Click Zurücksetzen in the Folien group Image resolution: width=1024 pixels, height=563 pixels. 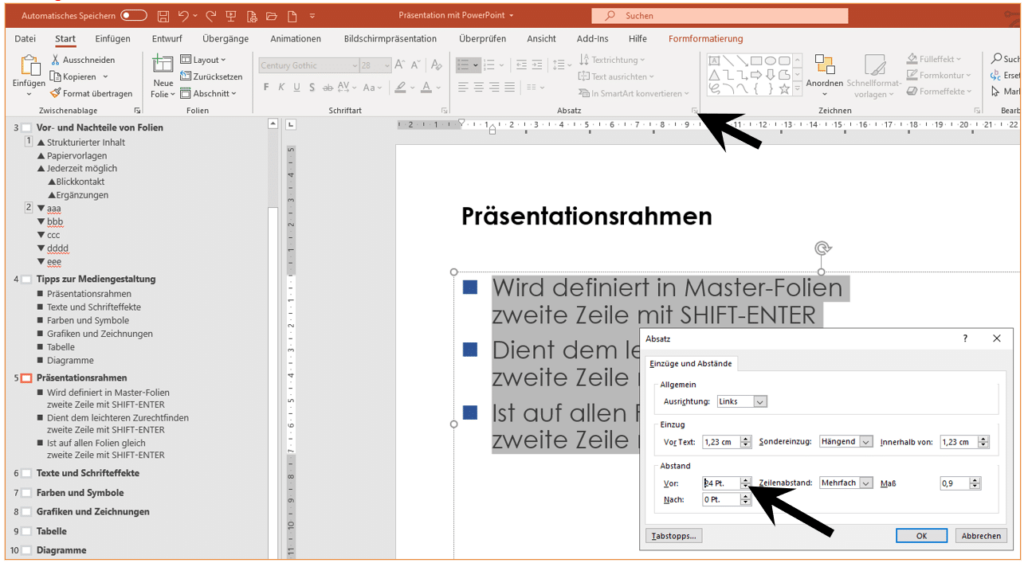pos(211,76)
